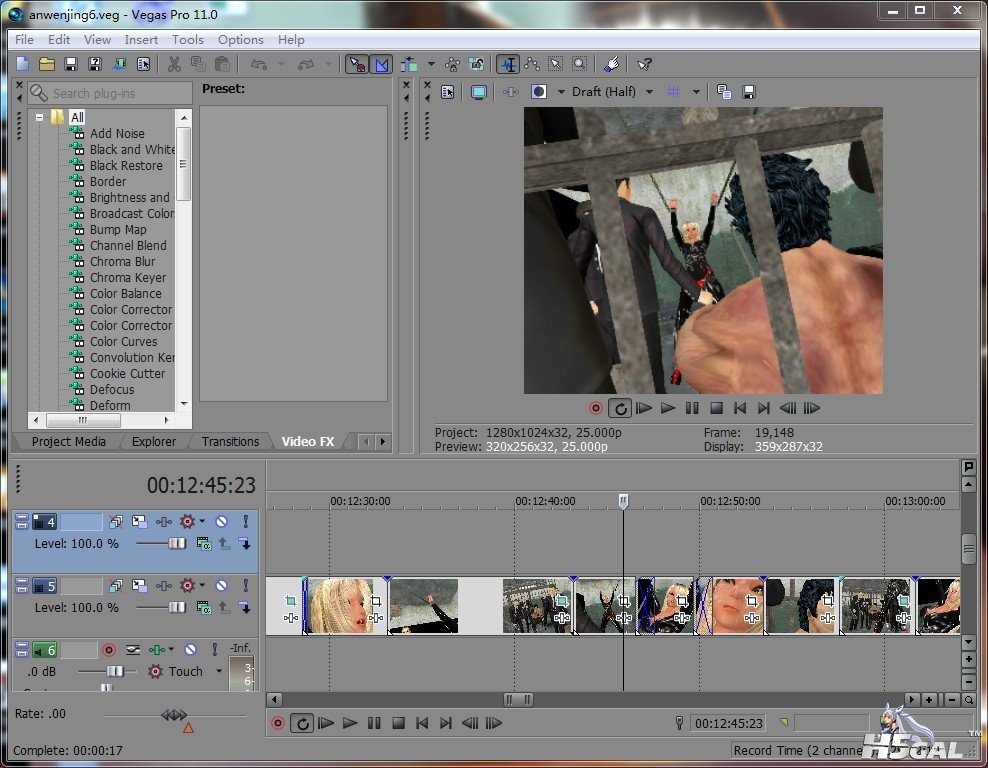Collapse the All plug-ins folder
Screen dimensions: 988x768
coord(40,117)
